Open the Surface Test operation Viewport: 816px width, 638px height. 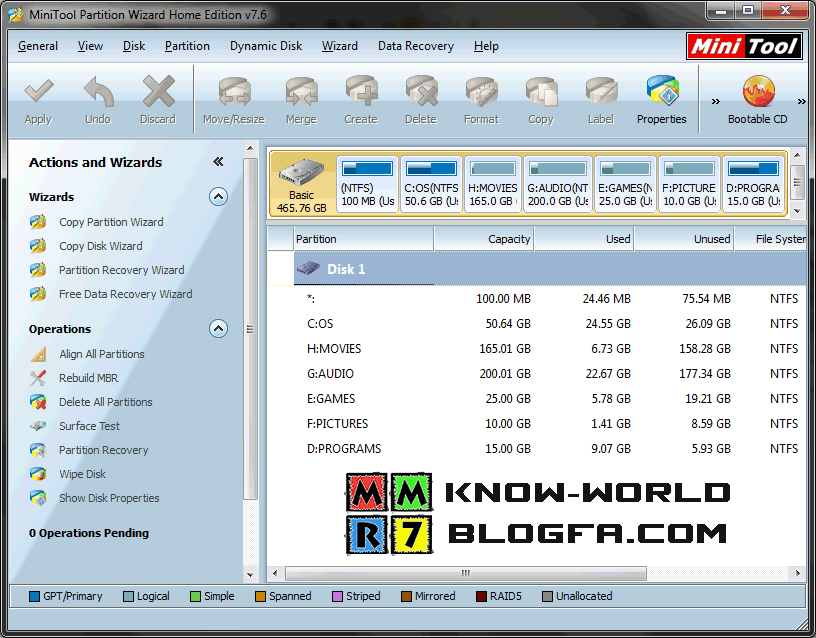89,426
